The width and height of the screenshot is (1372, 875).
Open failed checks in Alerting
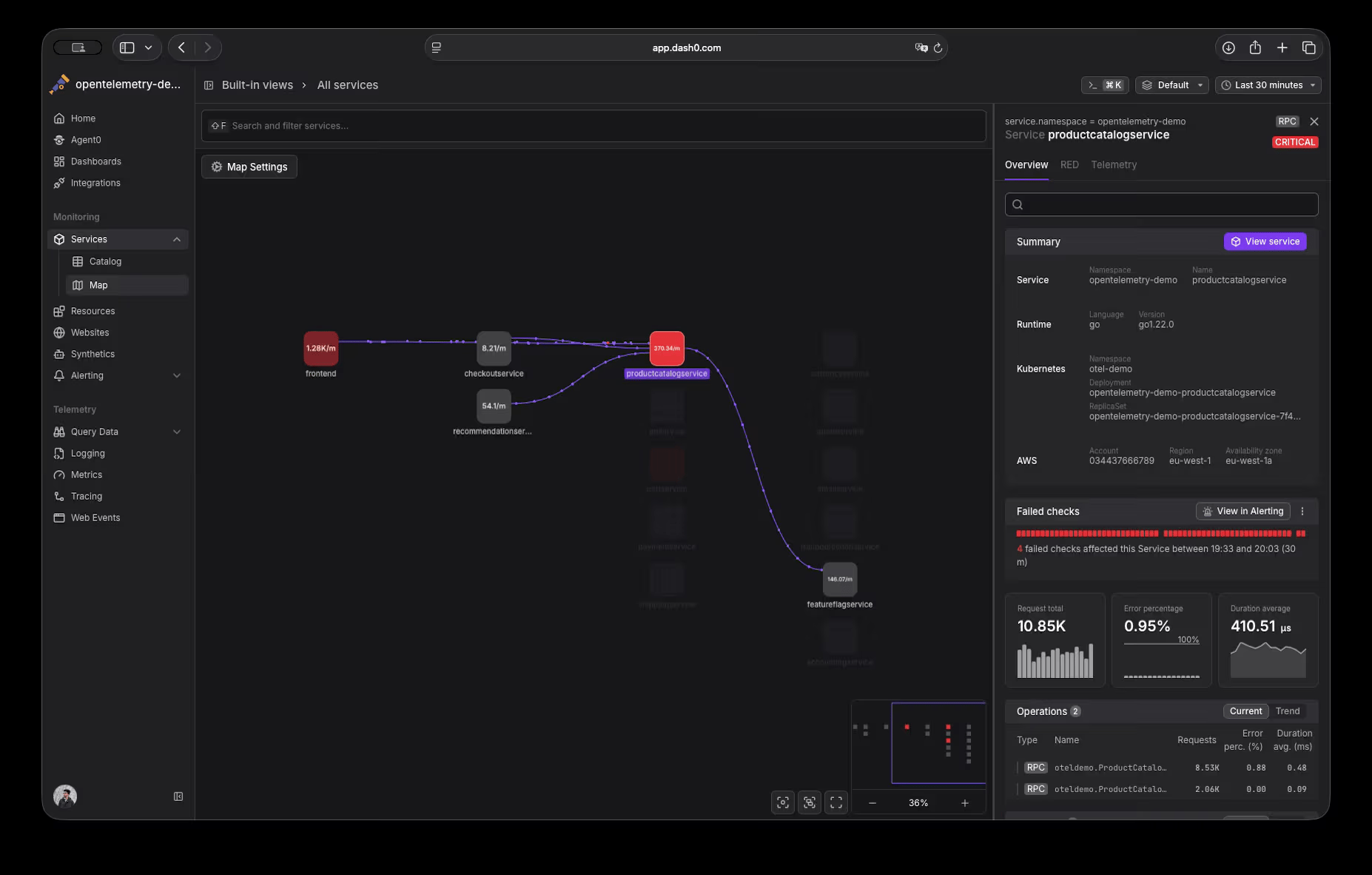pyautogui.click(x=1242, y=511)
